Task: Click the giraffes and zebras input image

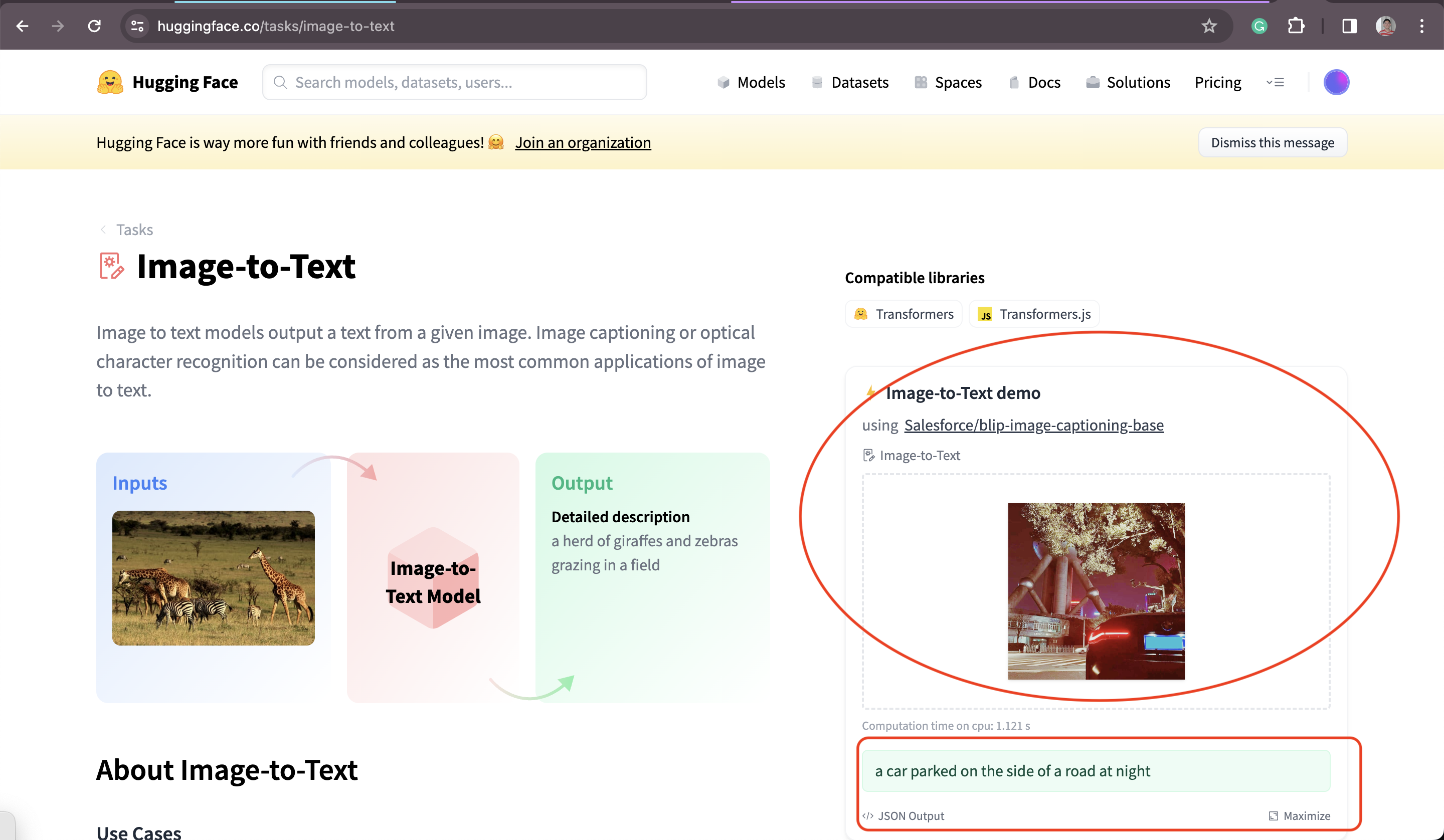Action: (x=213, y=578)
